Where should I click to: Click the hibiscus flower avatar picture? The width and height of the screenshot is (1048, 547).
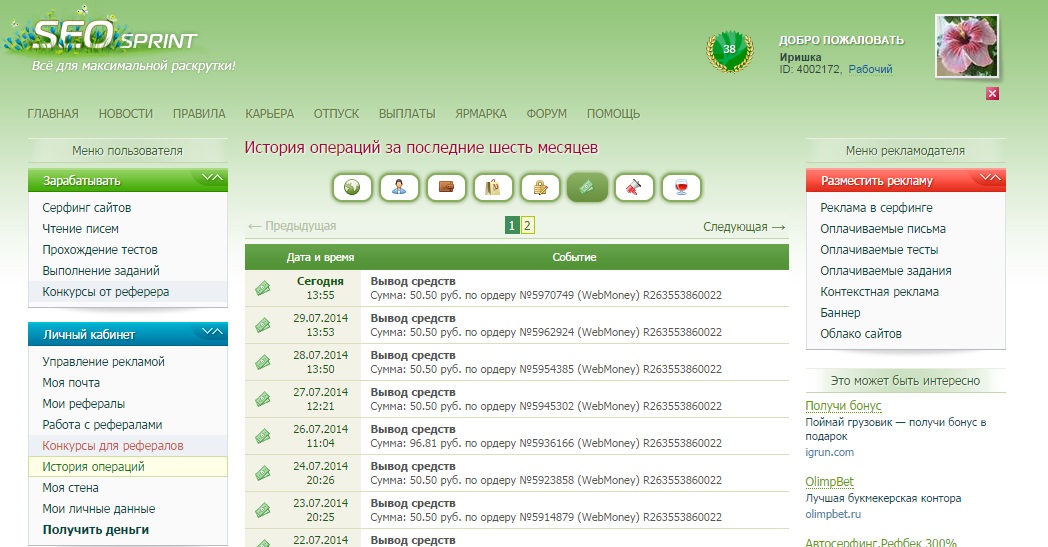click(967, 46)
